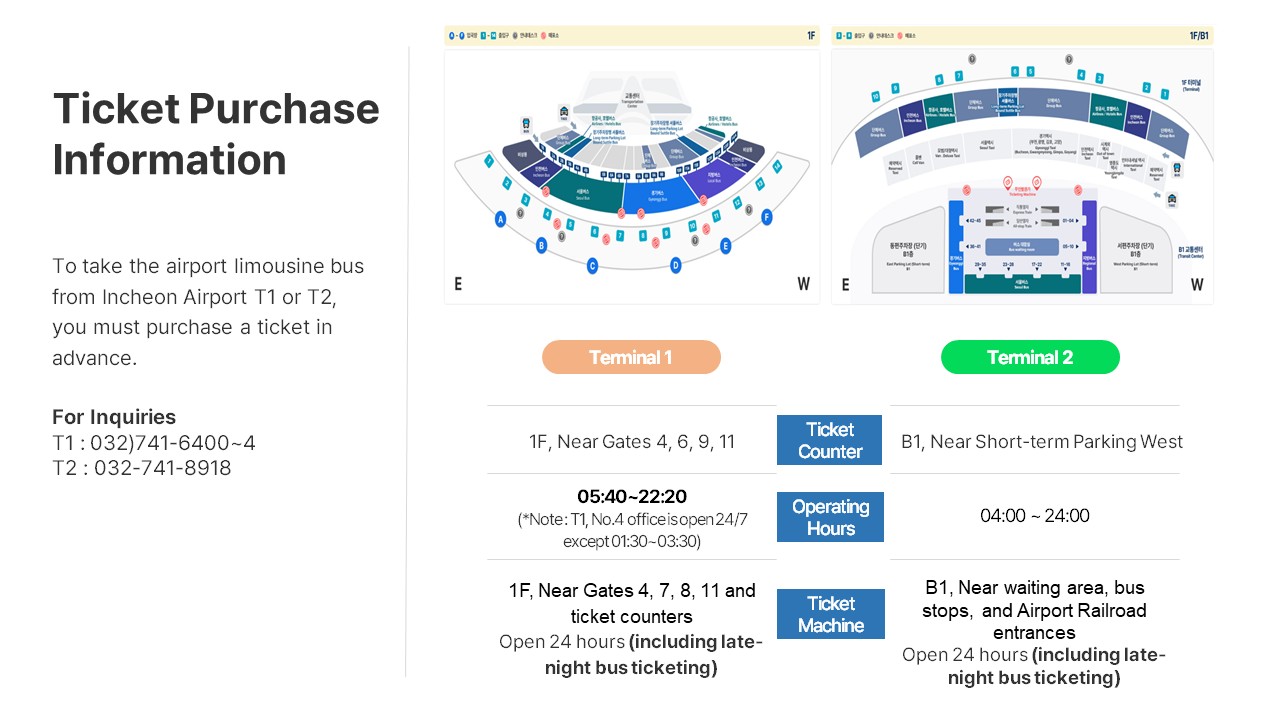
Task: Click the bus icon on Terminal 2 map
Action: point(1176,169)
